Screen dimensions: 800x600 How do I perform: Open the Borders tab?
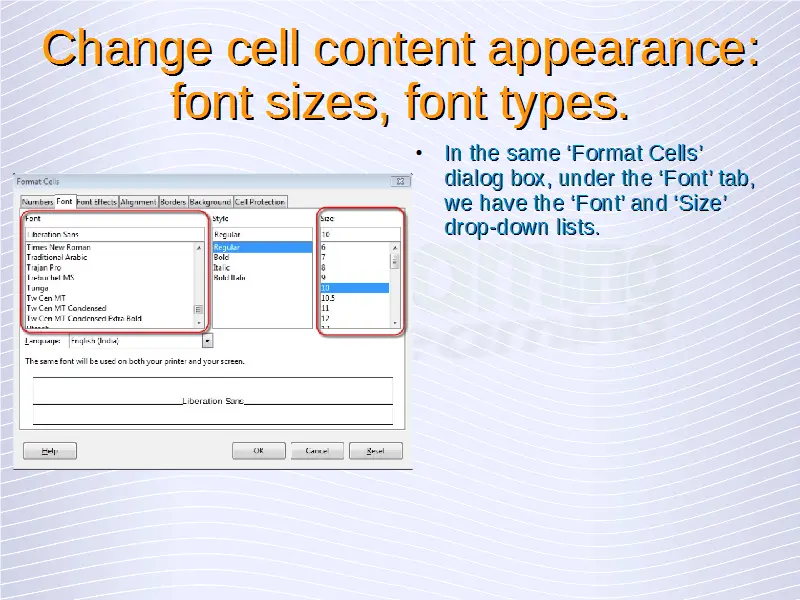pyautogui.click(x=173, y=202)
